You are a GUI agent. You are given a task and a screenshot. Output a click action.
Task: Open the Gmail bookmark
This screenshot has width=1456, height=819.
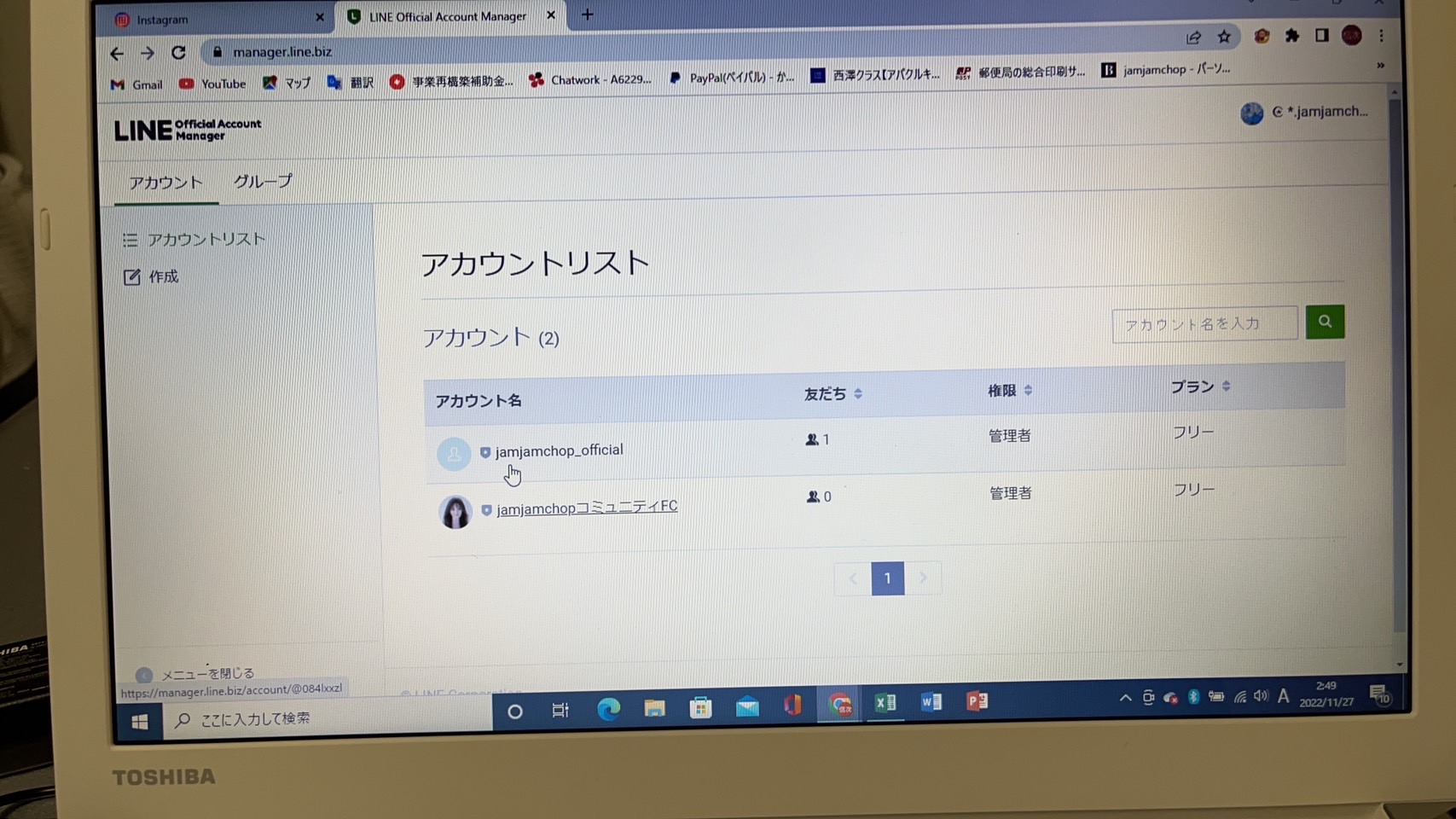137,84
